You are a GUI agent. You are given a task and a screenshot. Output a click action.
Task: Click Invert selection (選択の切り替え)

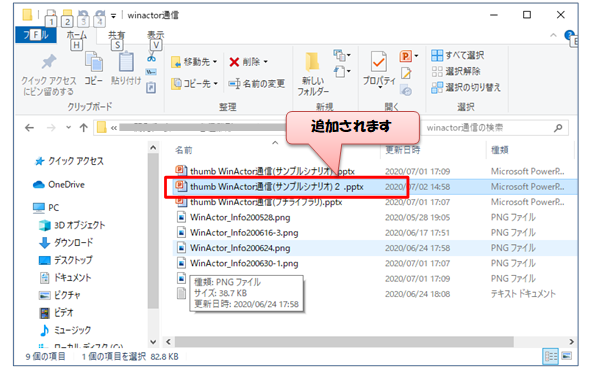coord(466,87)
